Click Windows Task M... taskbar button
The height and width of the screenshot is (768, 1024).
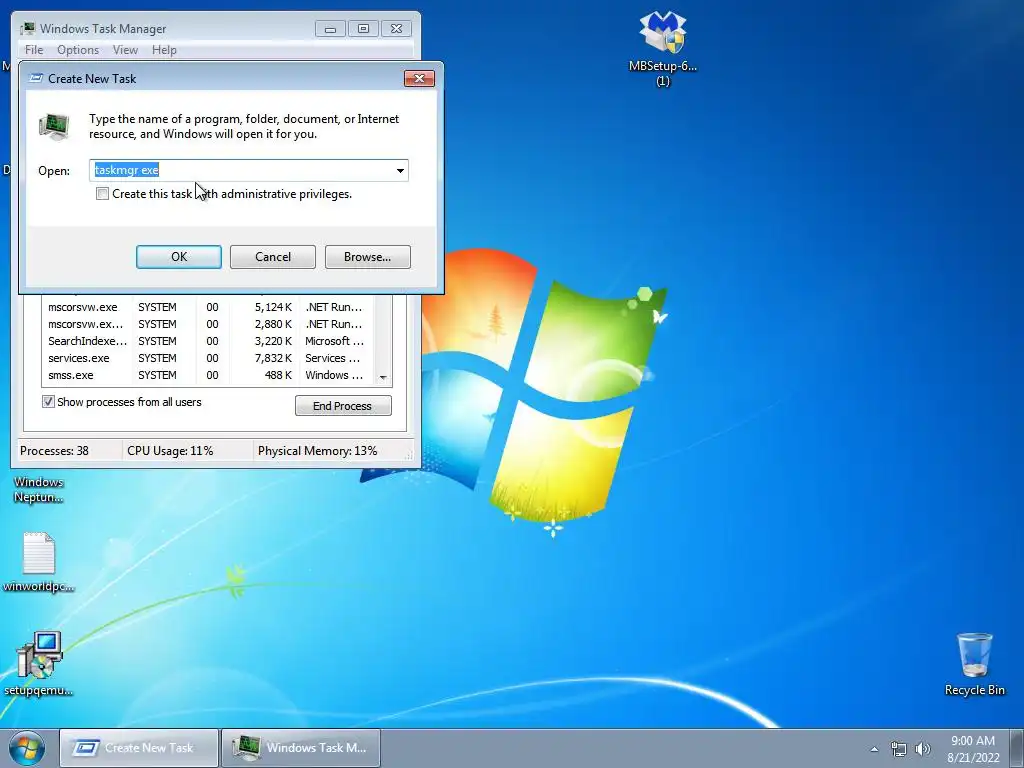pos(300,748)
